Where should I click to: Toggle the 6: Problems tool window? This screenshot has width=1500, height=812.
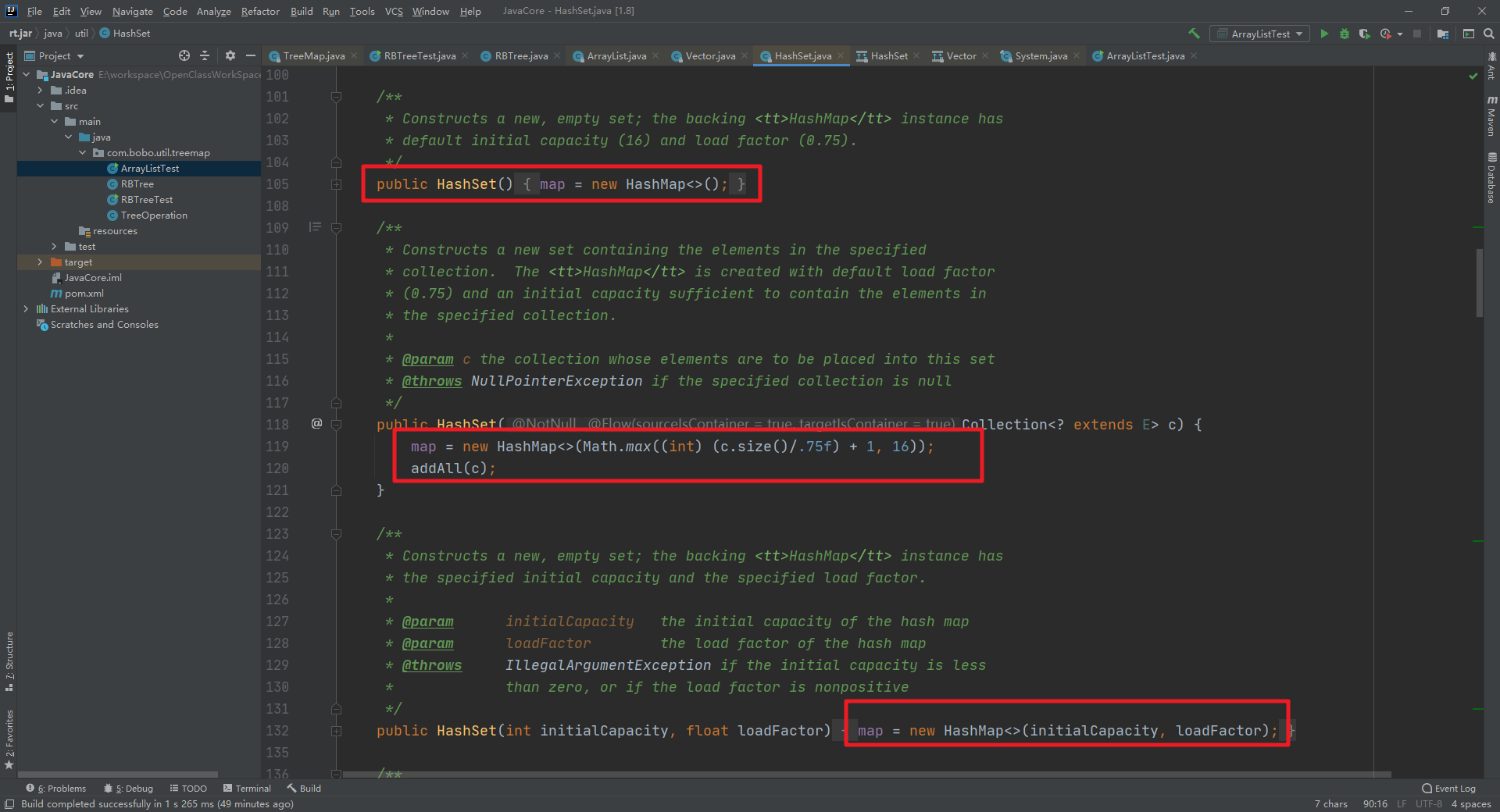click(x=56, y=788)
